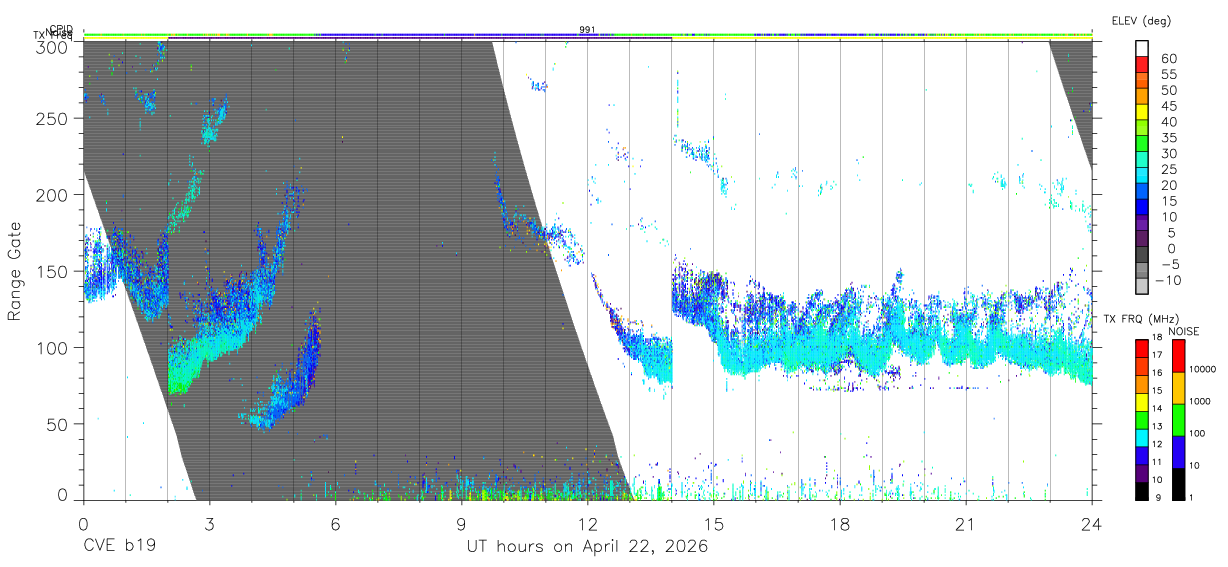Image resolution: width=1228 pixels, height=567 pixels.
Task: Select the green ELEV swatch between 30 and 35
Action: [x=1143, y=145]
